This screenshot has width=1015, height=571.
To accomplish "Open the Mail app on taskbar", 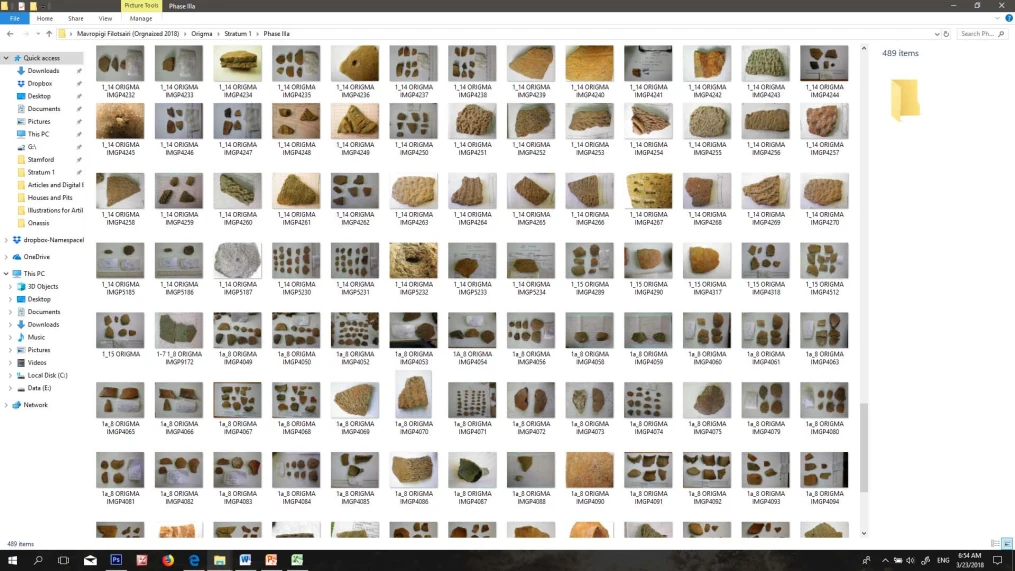I will click(x=90, y=560).
